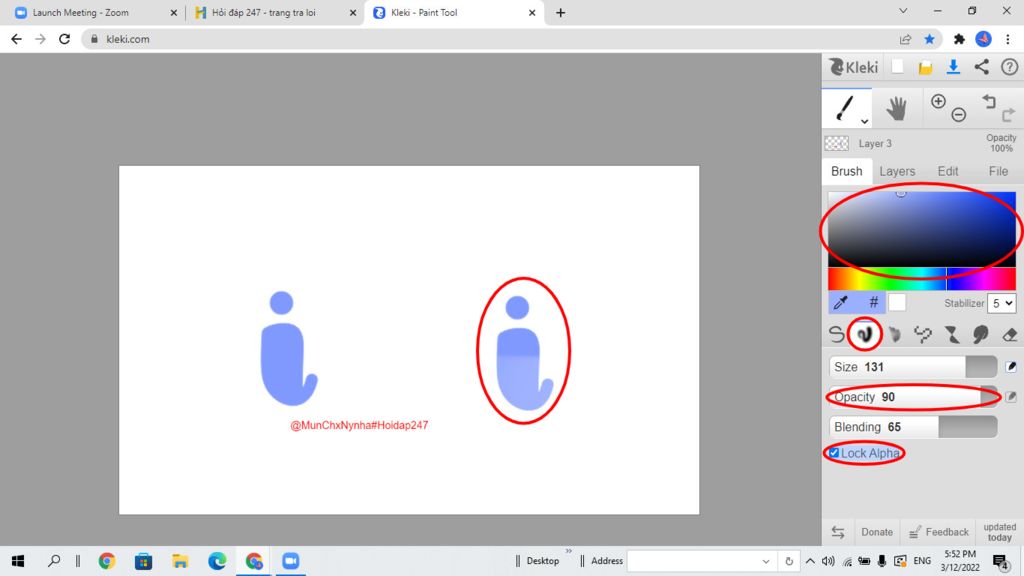1024x576 pixels.
Task: Uncheck the Lock Alpha checkbox
Action: pos(834,454)
